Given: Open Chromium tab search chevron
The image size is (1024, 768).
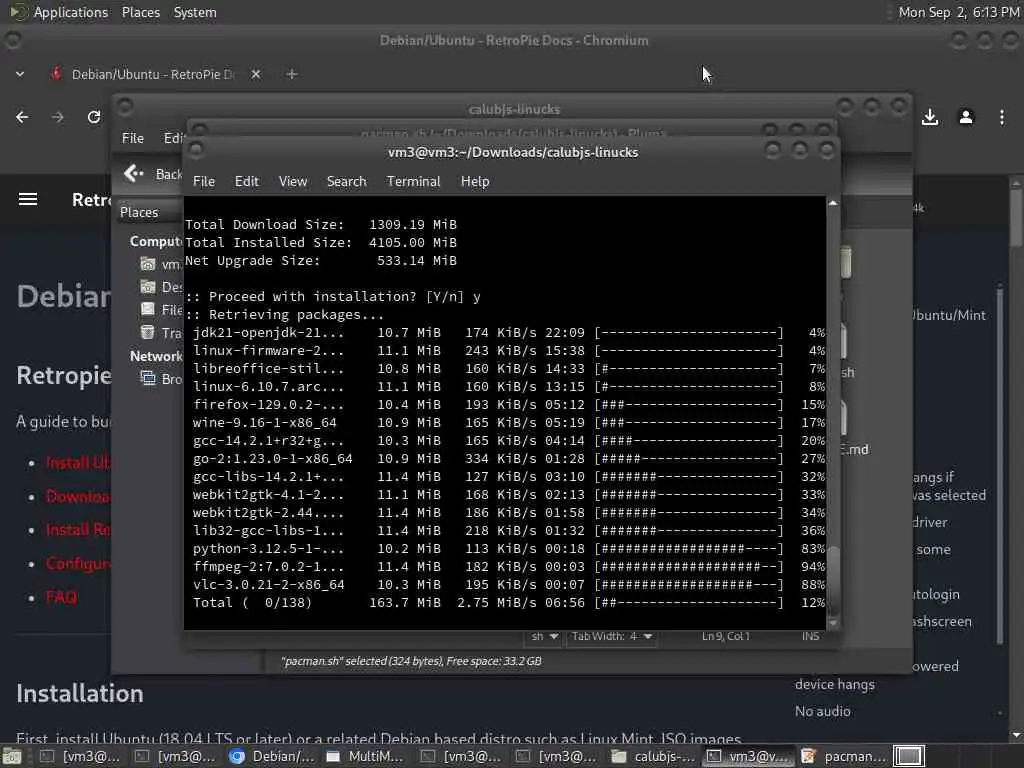Looking at the screenshot, I should click(x=20, y=74).
